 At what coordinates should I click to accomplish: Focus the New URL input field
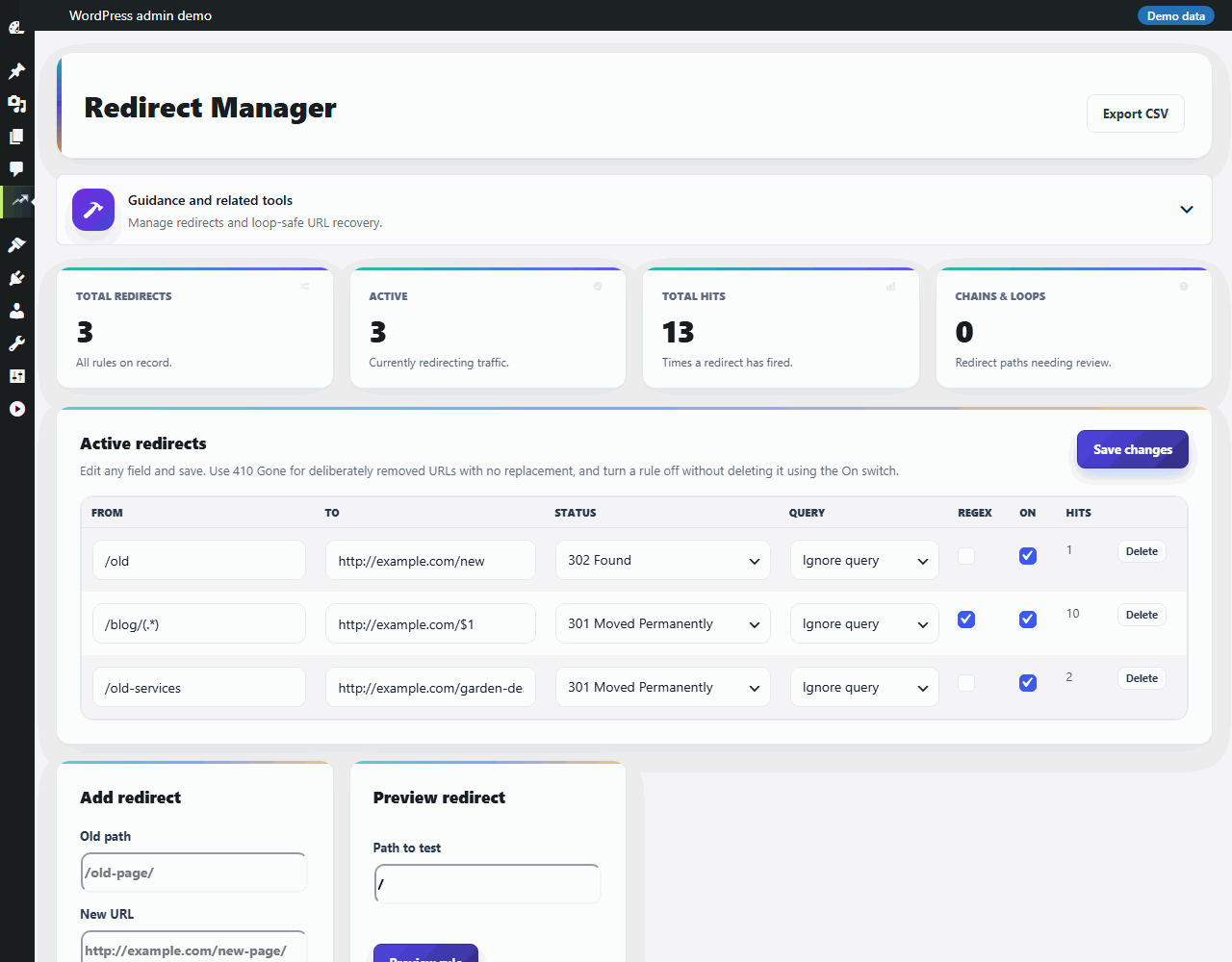(x=194, y=949)
